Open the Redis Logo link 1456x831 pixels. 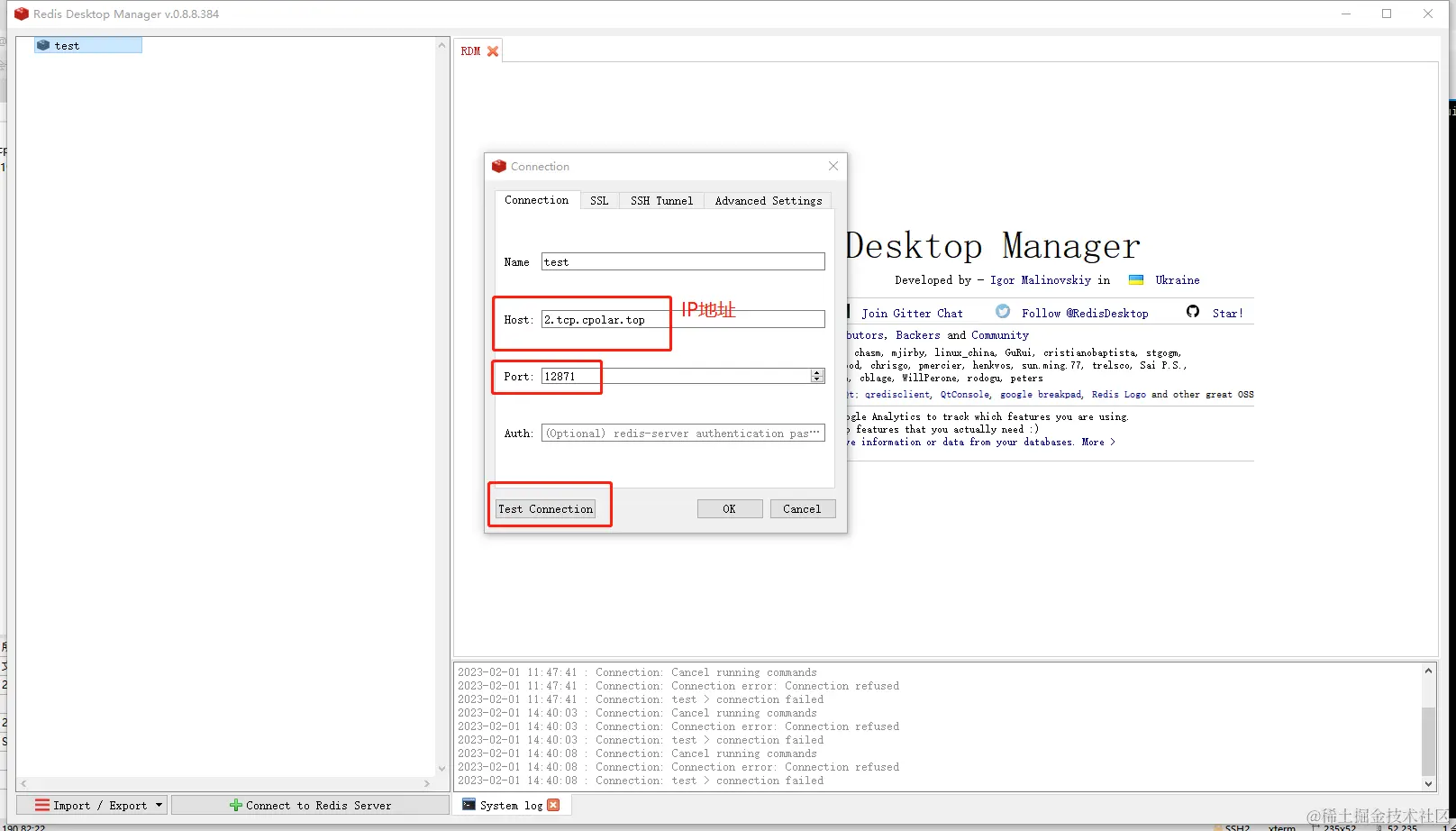coord(1119,394)
